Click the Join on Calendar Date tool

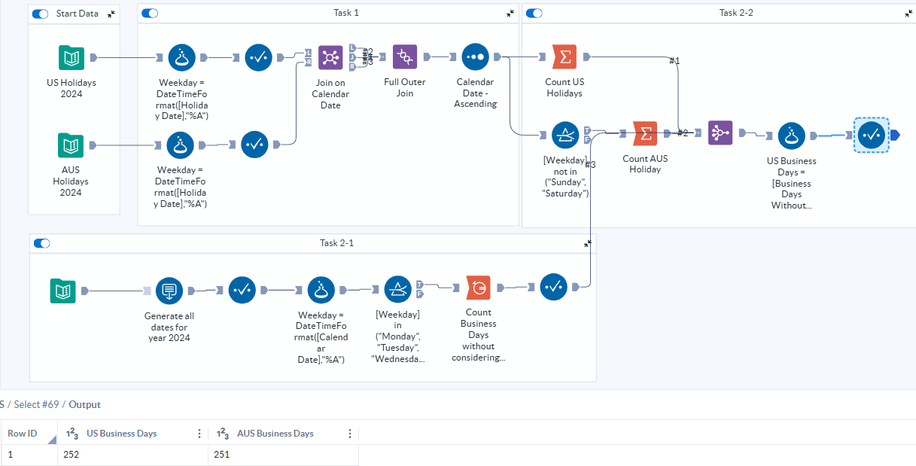[x=331, y=57]
